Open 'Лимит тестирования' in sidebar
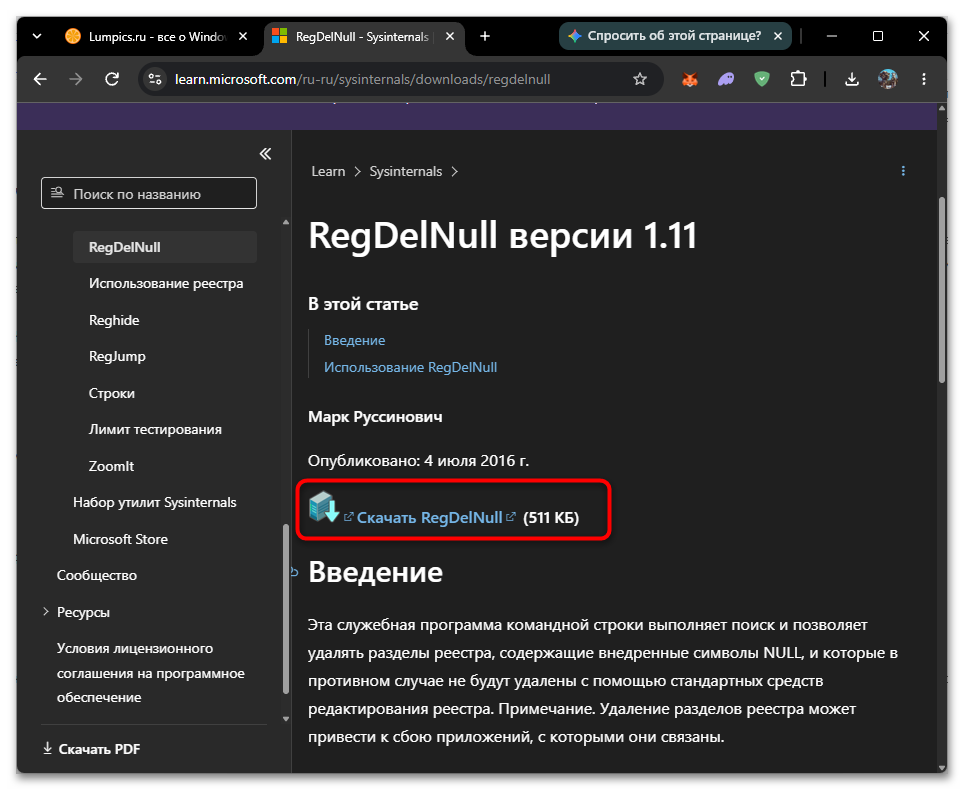This screenshot has width=964, height=790. click(155, 430)
